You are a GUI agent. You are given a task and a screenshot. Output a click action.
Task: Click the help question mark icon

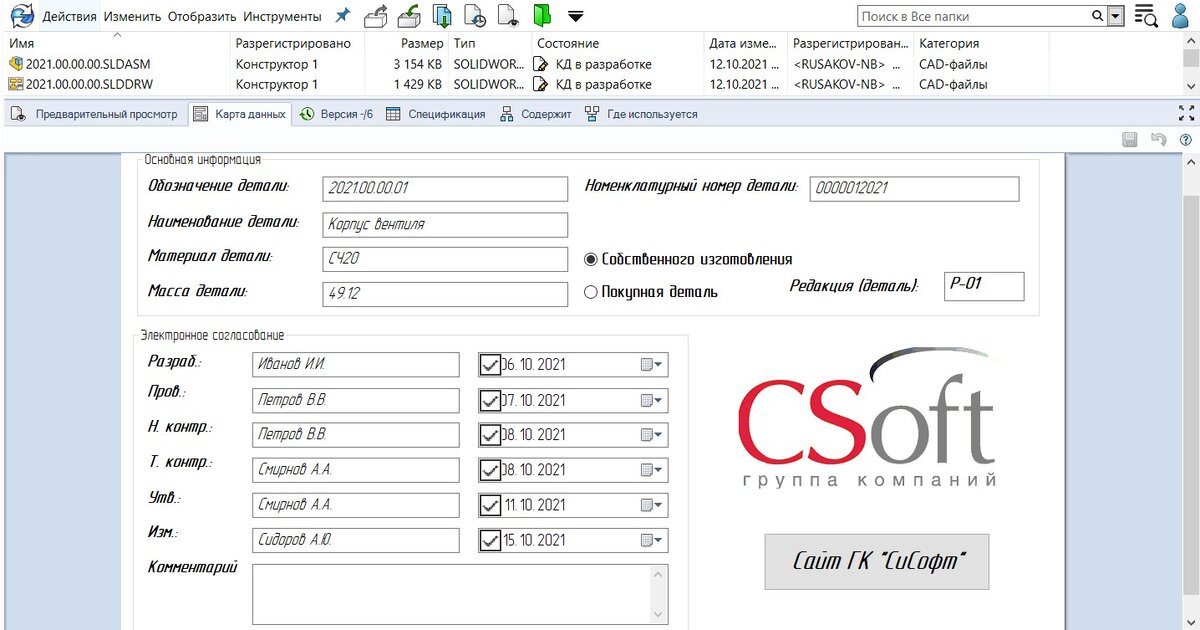click(1186, 140)
